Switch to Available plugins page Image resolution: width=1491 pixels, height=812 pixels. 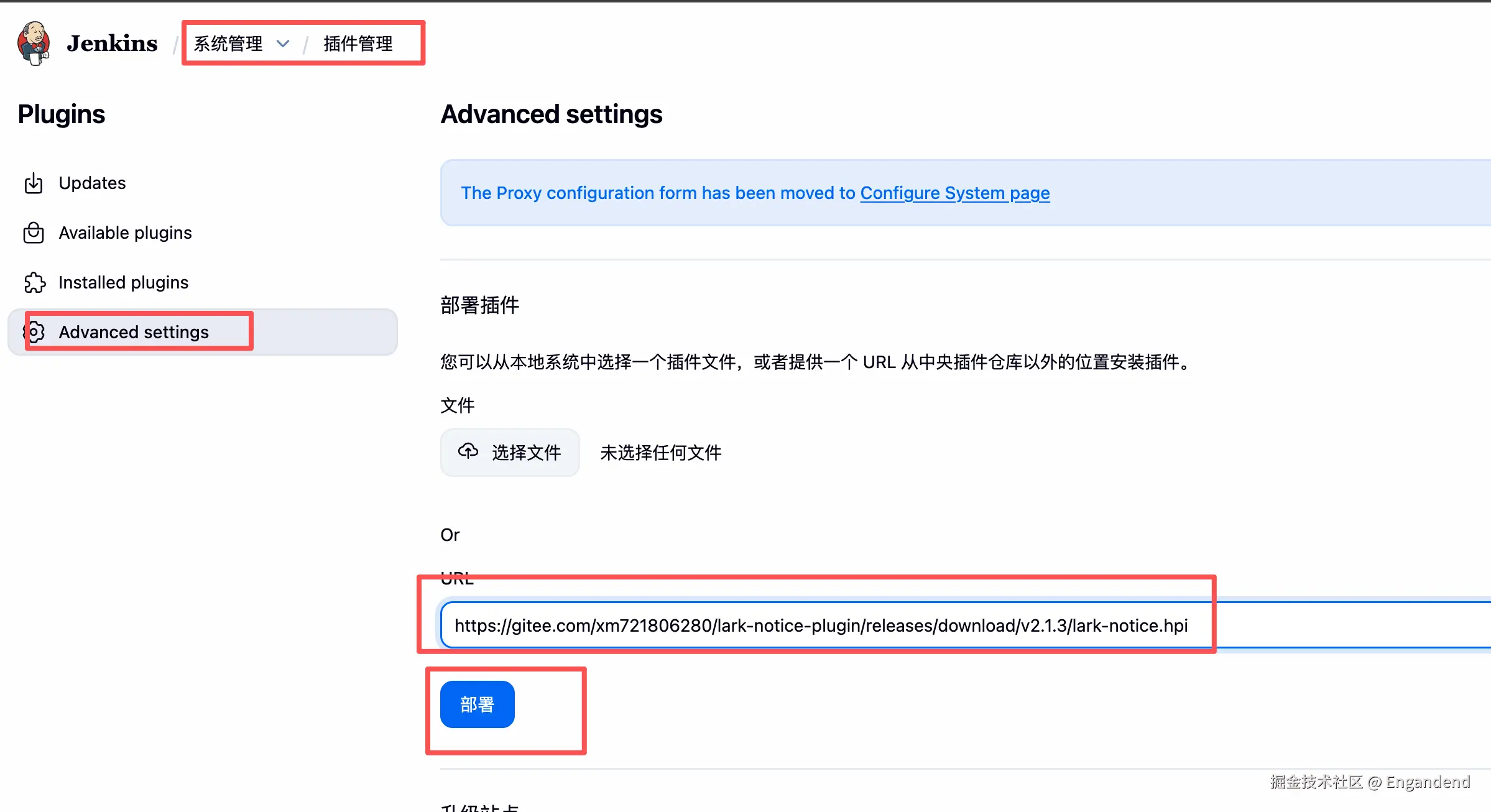coord(125,233)
